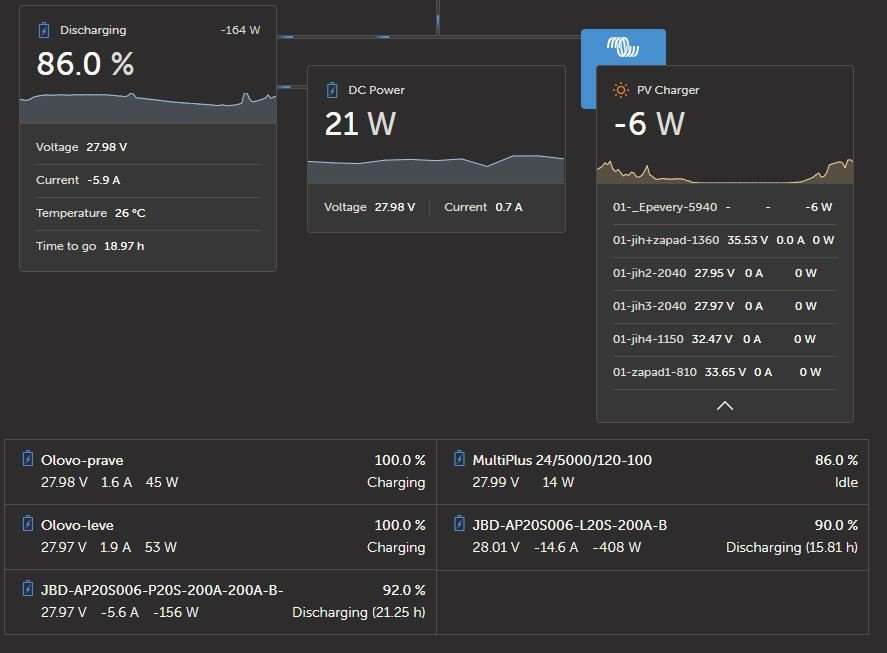Select the 01-jih2-2040 charger row
887x653 pixels.
[x=725, y=273]
